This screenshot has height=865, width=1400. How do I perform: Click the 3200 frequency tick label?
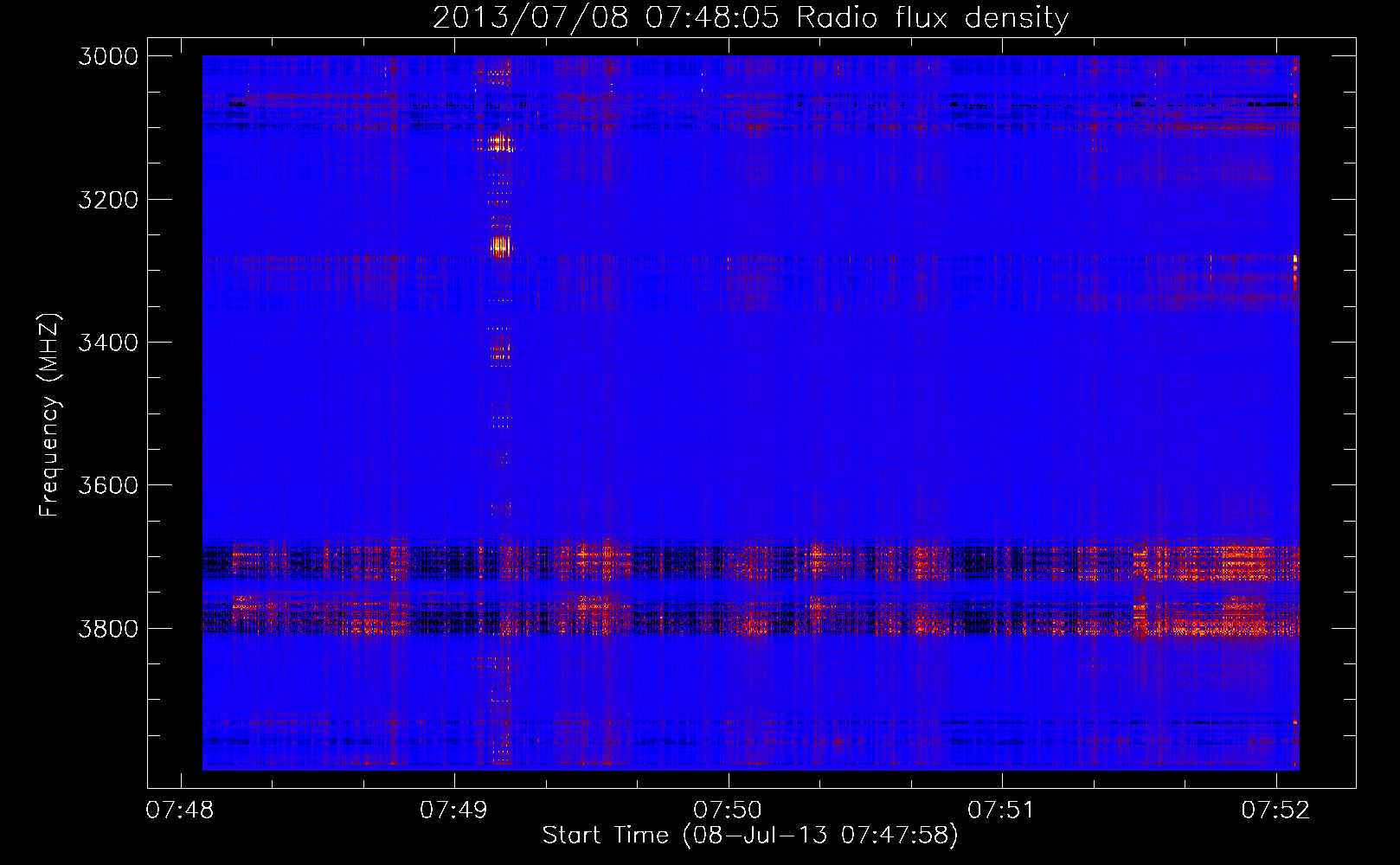tap(108, 200)
